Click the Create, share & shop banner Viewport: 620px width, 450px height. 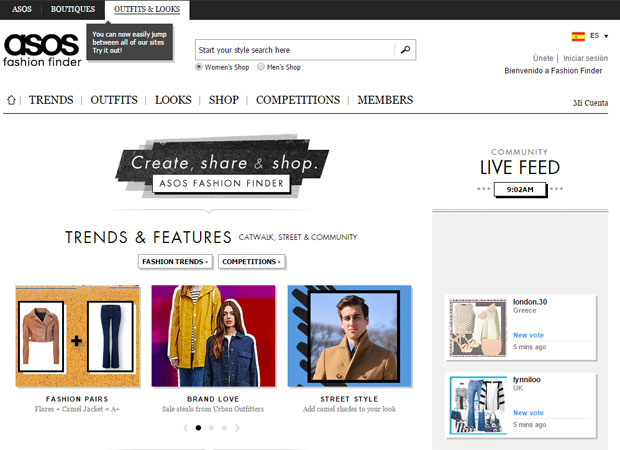pyautogui.click(x=222, y=166)
